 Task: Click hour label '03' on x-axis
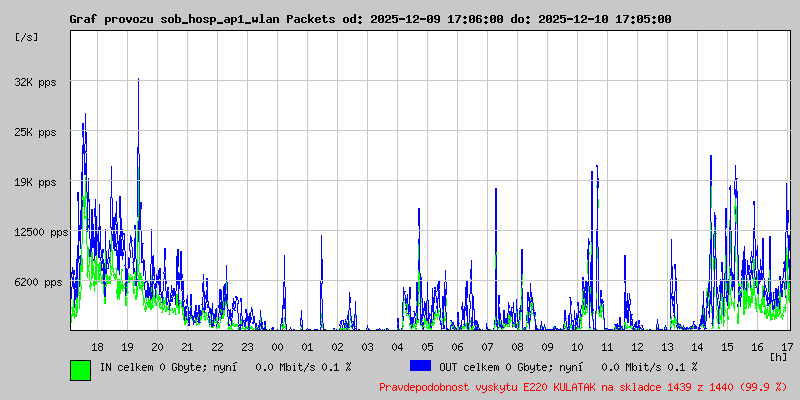coord(367,347)
